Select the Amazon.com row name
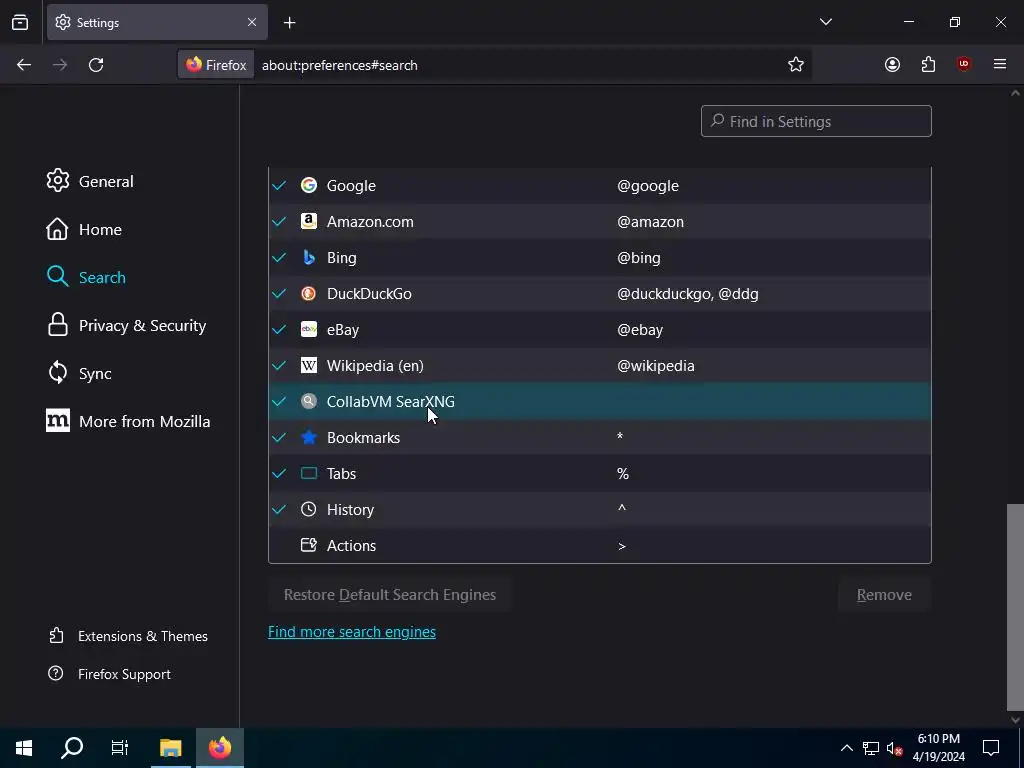The height and width of the screenshot is (768, 1024). [x=370, y=221]
